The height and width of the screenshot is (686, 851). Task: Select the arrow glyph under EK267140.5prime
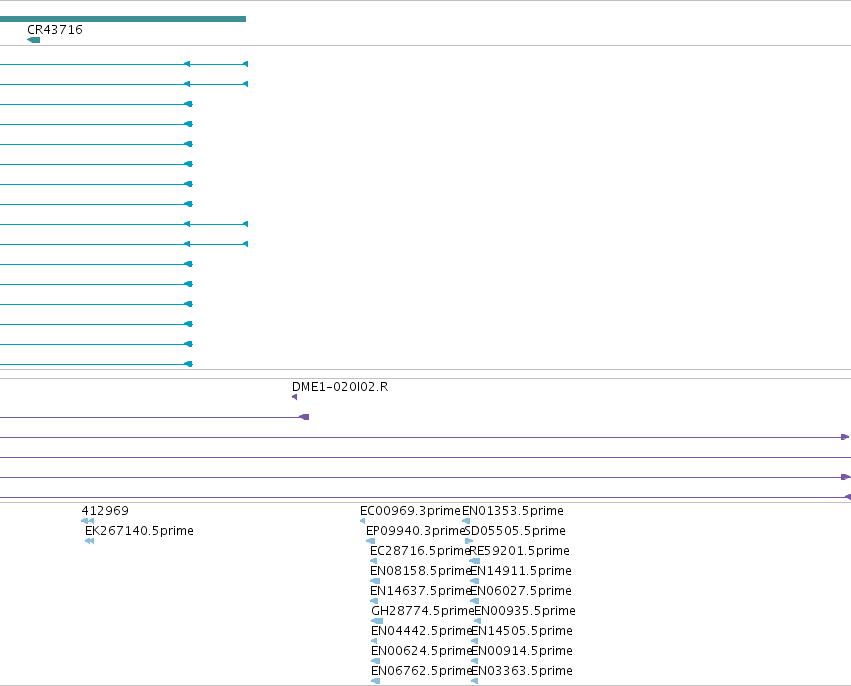coord(90,541)
